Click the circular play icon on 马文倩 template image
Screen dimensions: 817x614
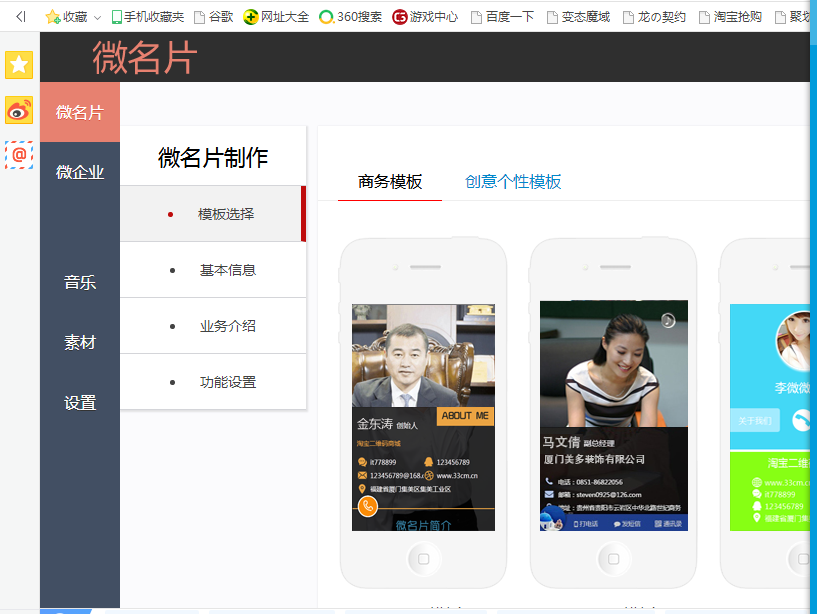click(666, 318)
